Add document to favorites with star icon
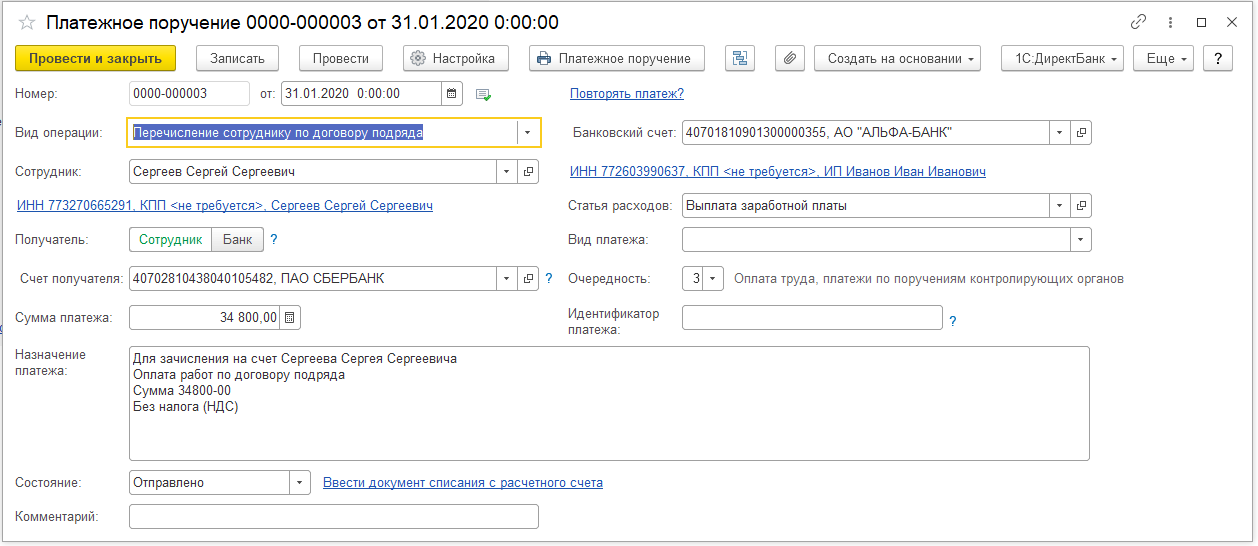Screen dimensions: 1258x546 coord(28,22)
